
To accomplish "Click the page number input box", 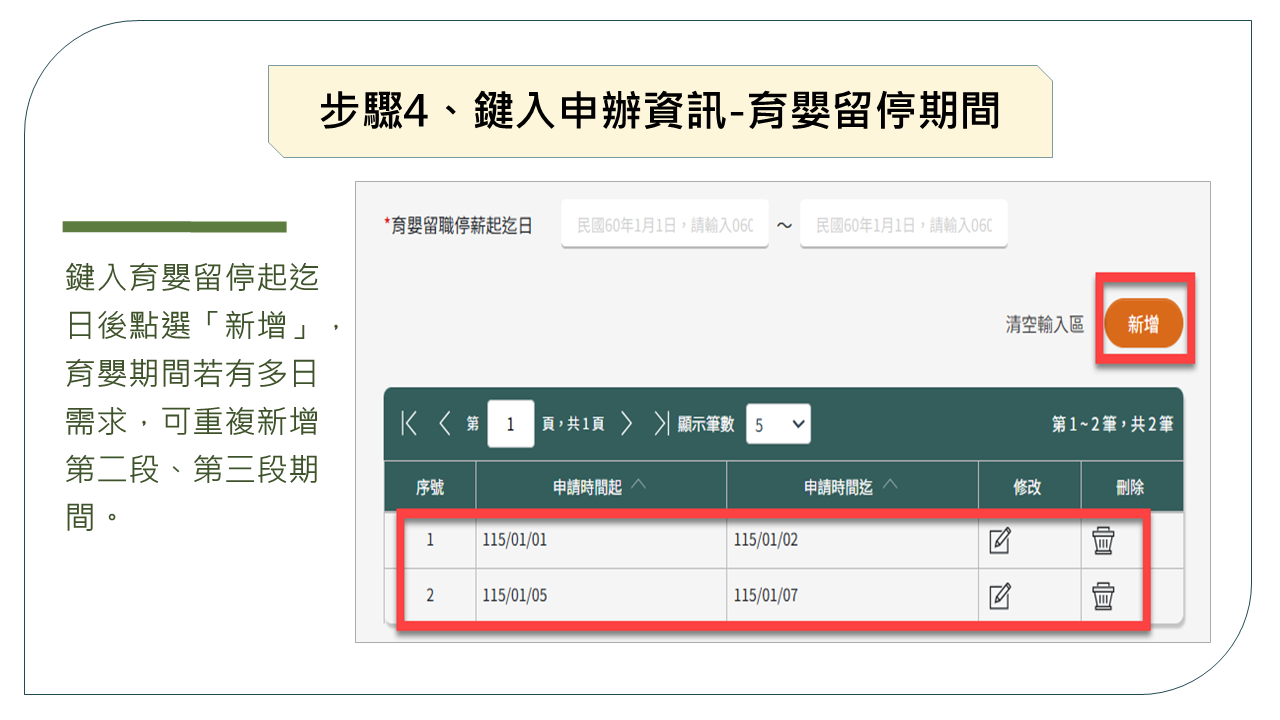I will tap(511, 424).
